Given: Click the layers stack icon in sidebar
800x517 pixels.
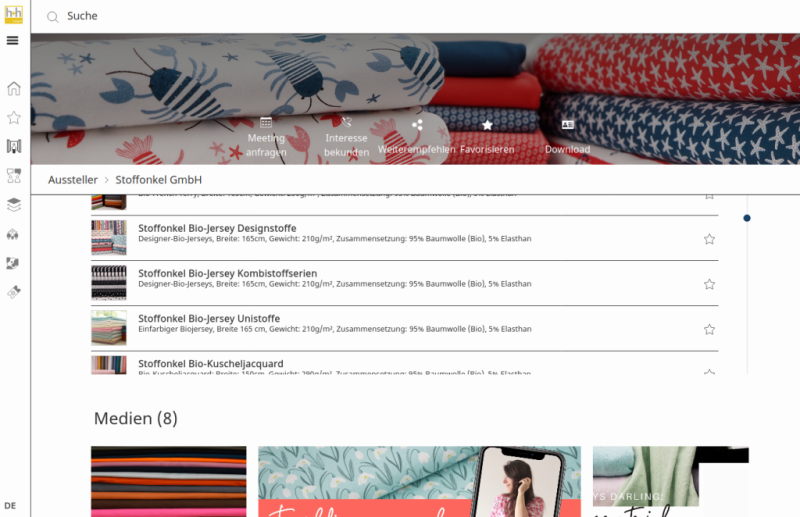Looking at the screenshot, I should coord(14,205).
